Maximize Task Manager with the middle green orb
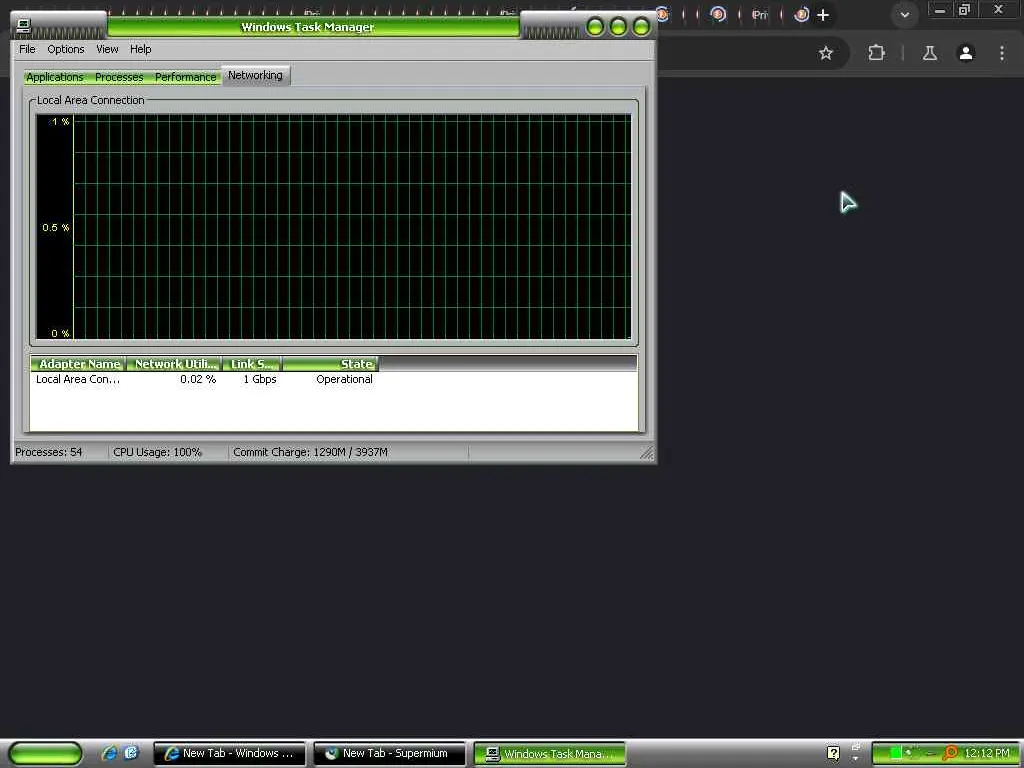 pyautogui.click(x=618, y=27)
